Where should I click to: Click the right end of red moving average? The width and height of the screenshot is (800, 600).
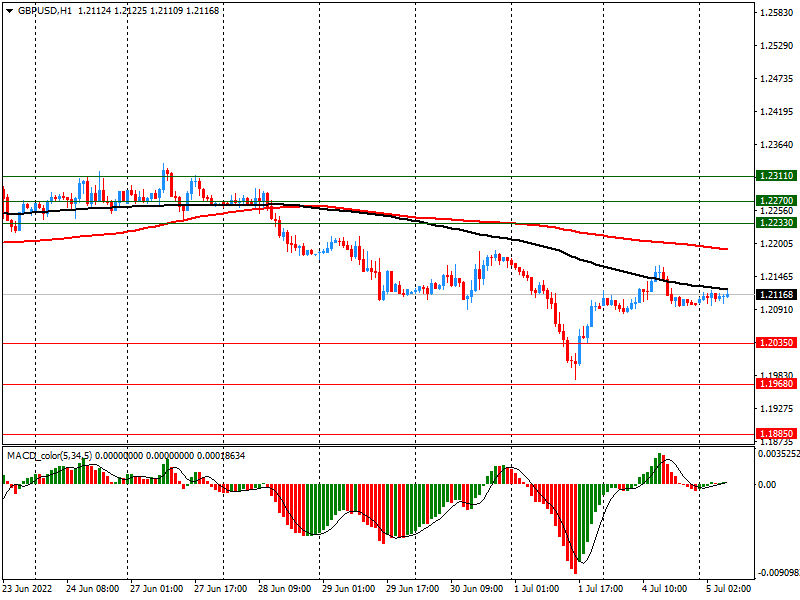click(x=725, y=249)
